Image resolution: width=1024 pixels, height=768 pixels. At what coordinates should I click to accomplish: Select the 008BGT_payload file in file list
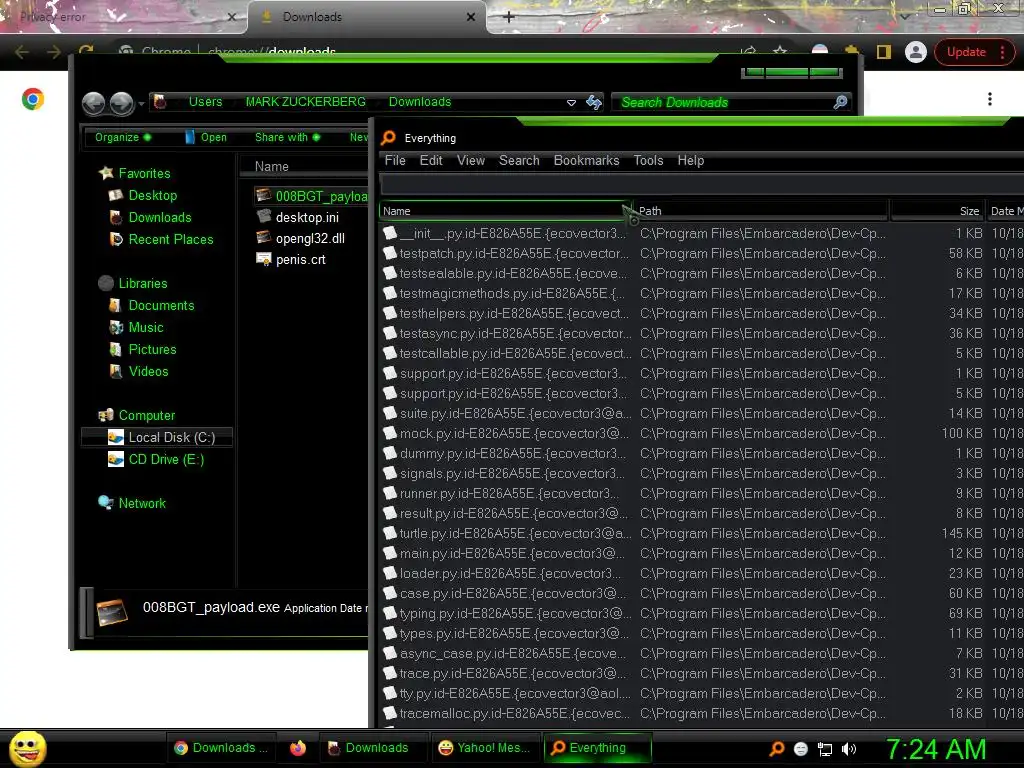pyautogui.click(x=312, y=196)
